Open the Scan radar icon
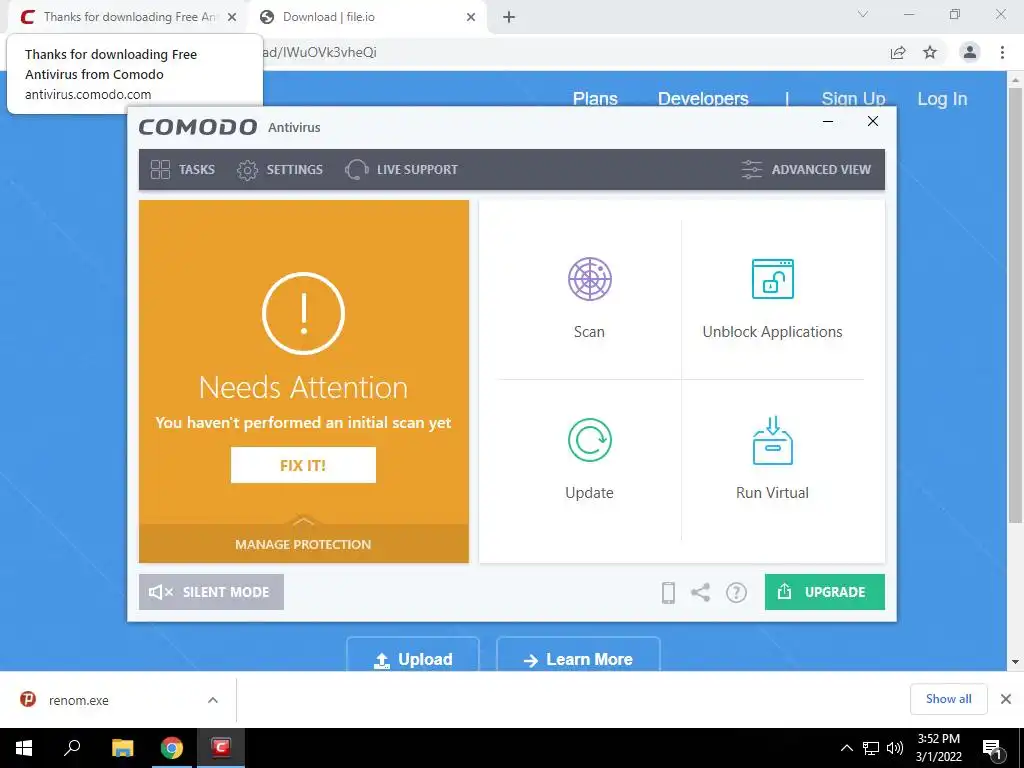The width and height of the screenshot is (1024, 768). (589, 279)
